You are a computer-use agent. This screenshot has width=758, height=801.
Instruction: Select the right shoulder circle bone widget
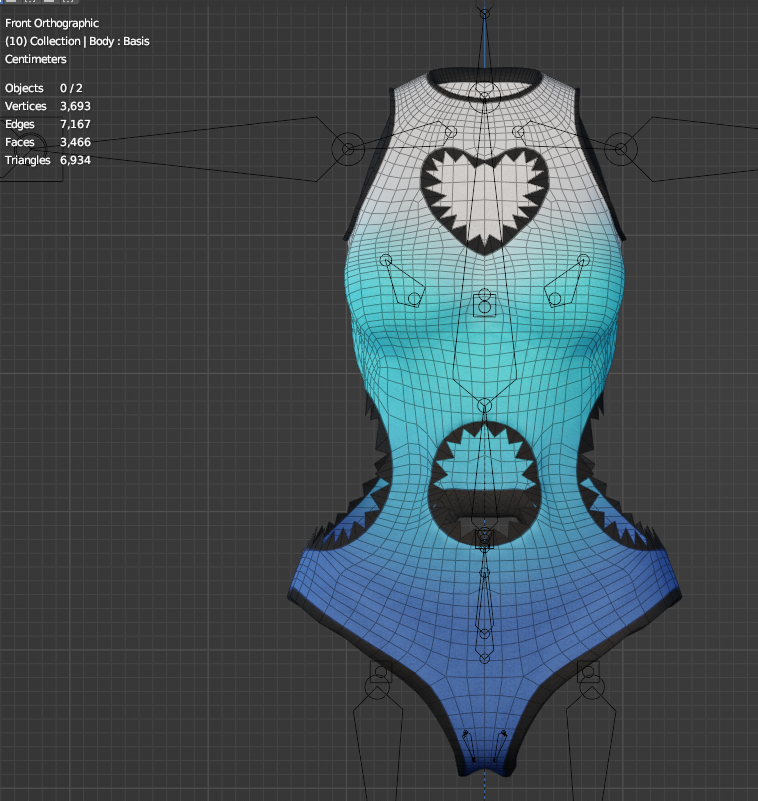click(x=621, y=149)
